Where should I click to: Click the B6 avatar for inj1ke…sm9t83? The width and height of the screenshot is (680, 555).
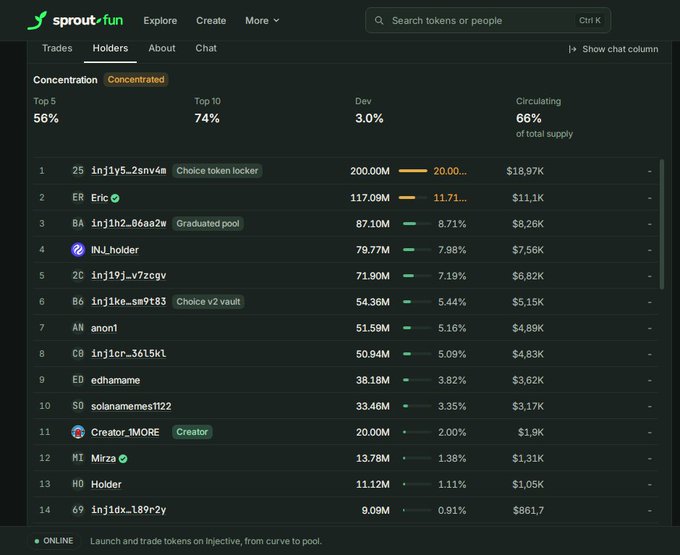tap(78, 301)
